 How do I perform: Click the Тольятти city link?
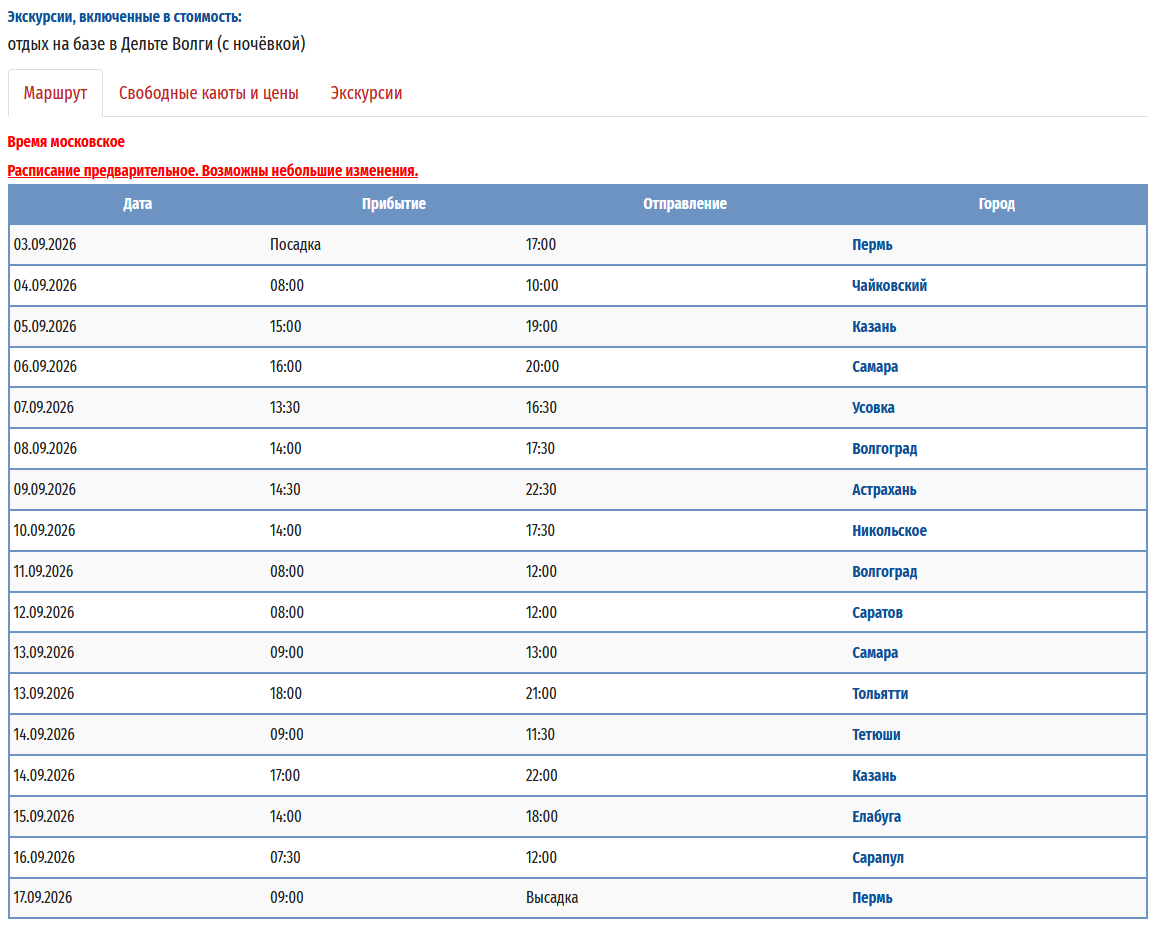[880, 694]
